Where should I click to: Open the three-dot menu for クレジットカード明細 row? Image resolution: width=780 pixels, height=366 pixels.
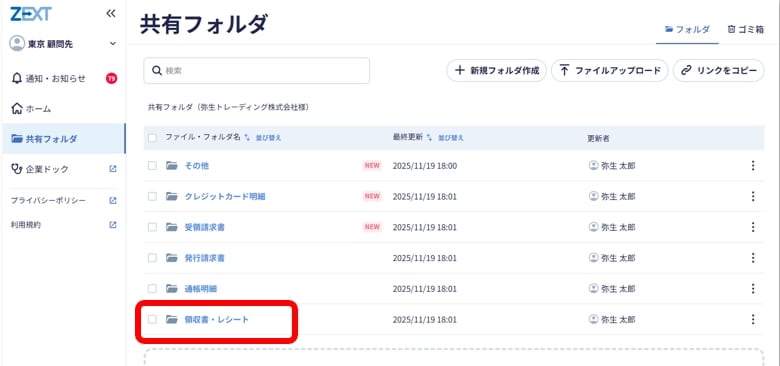753,196
